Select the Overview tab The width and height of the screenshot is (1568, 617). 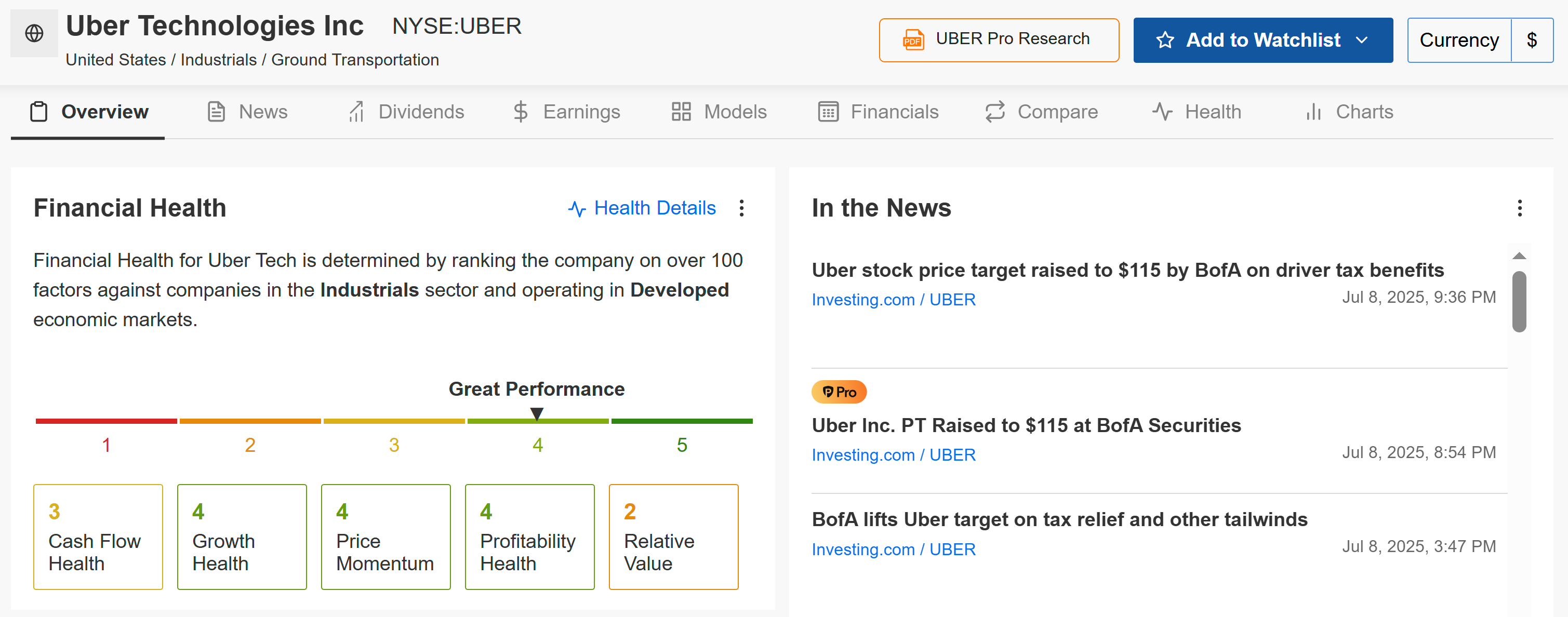point(88,112)
